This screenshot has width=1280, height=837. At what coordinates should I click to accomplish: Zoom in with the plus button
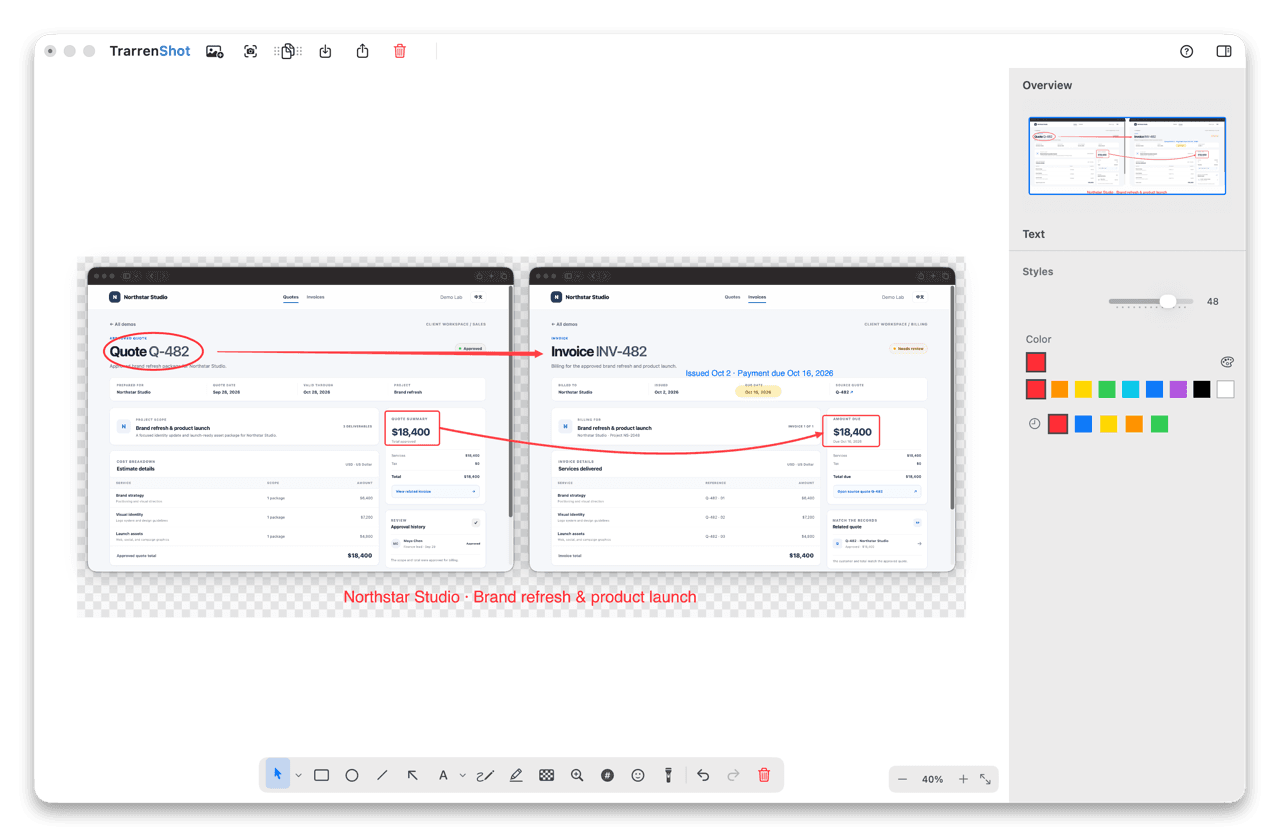tap(963, 779)
